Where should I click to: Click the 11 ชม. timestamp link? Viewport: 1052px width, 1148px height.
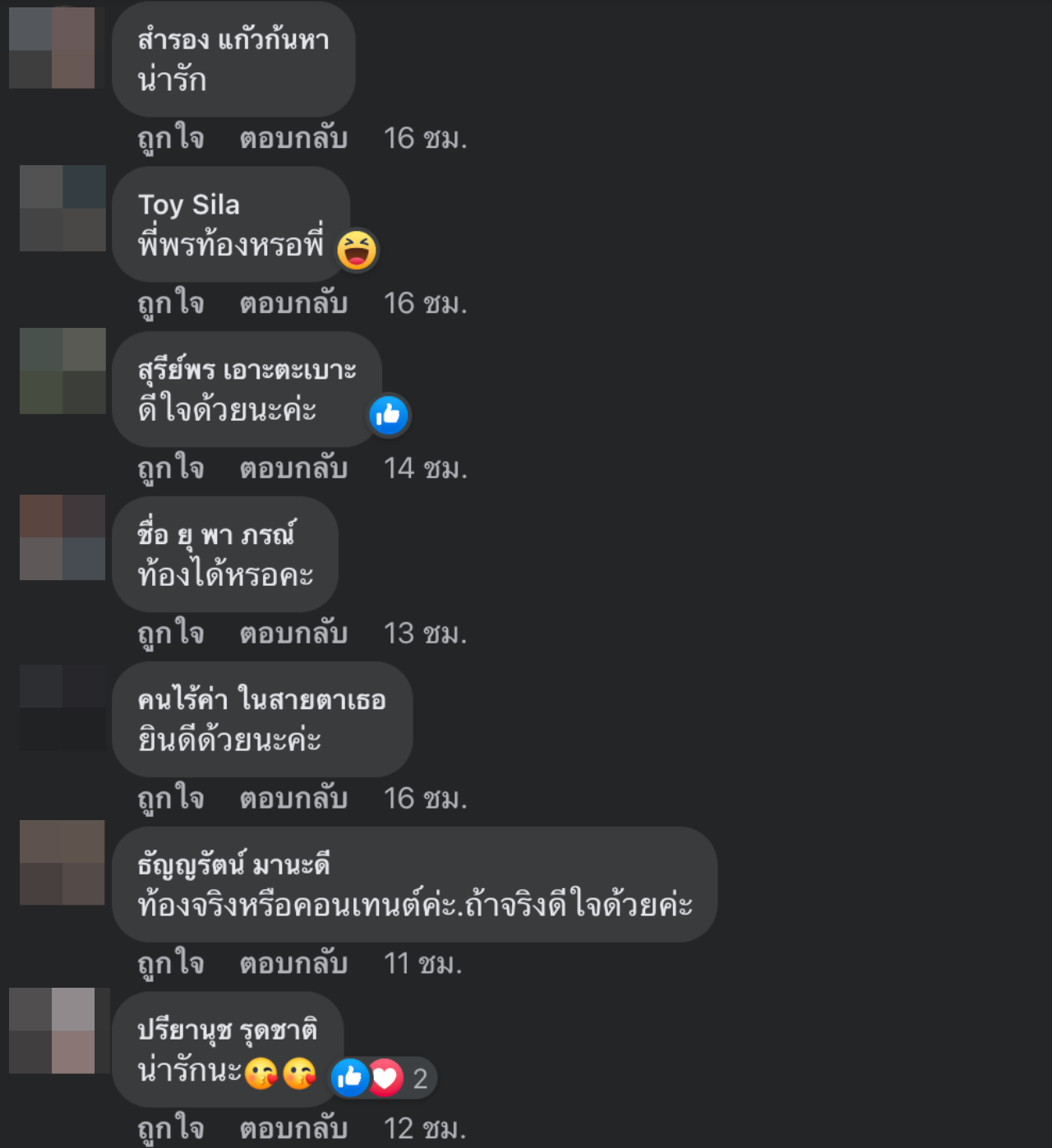(x=422, y=963)
